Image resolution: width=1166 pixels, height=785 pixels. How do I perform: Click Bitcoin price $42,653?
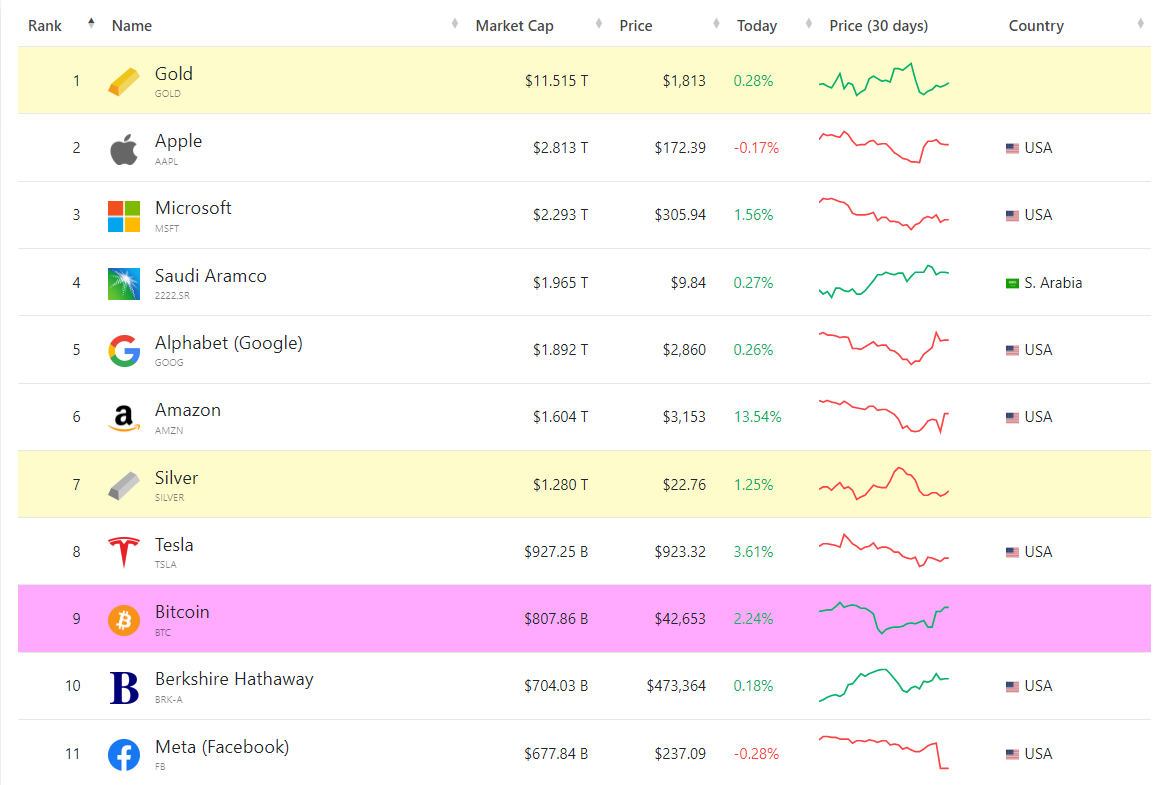680,619
